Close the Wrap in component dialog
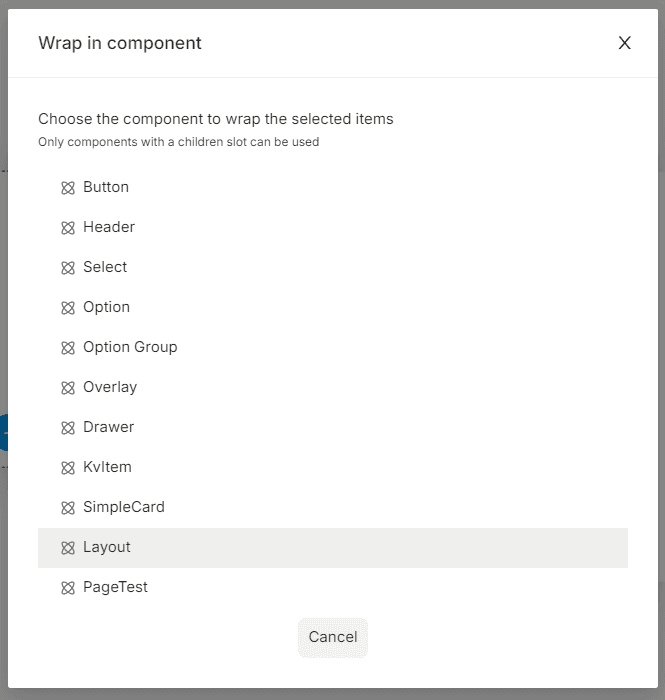The image size is (665, 700). [x=624, y=43]
